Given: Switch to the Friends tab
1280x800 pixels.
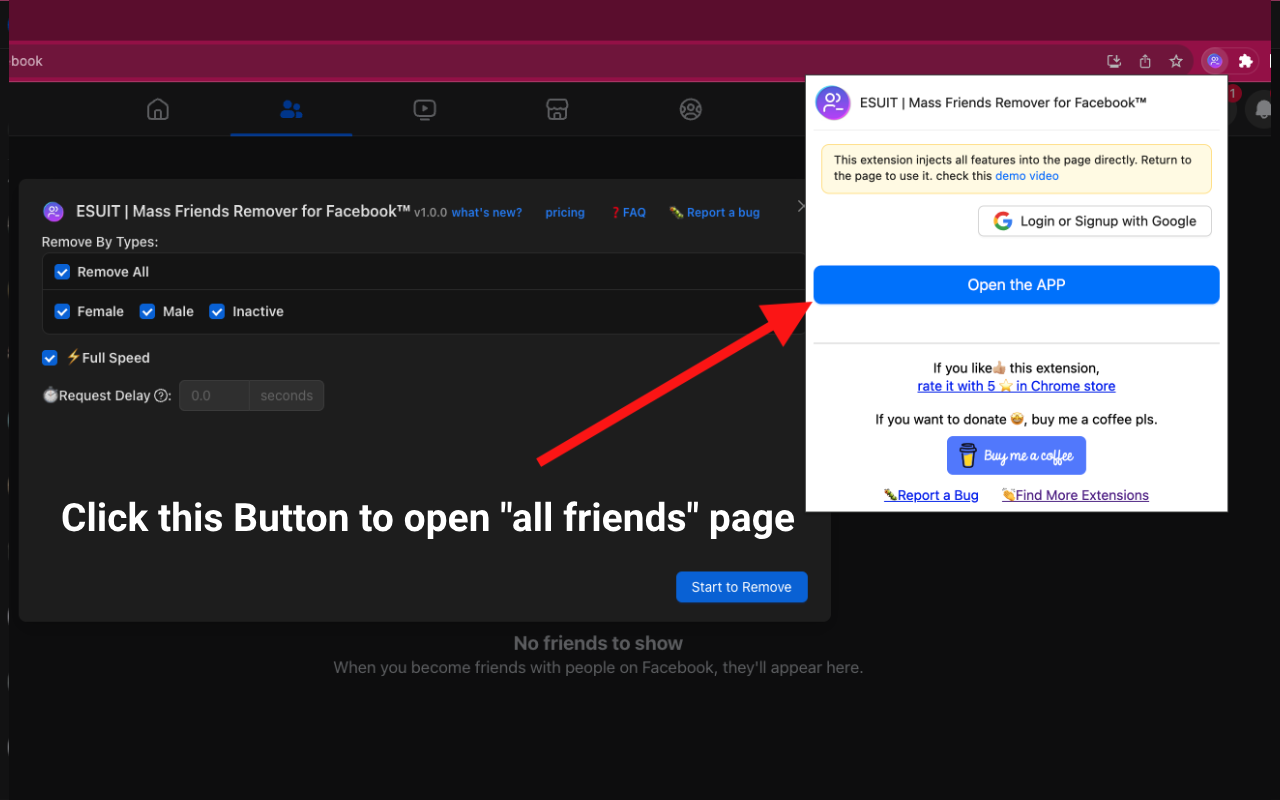Looking at the screenshot, I should point(290,110).
